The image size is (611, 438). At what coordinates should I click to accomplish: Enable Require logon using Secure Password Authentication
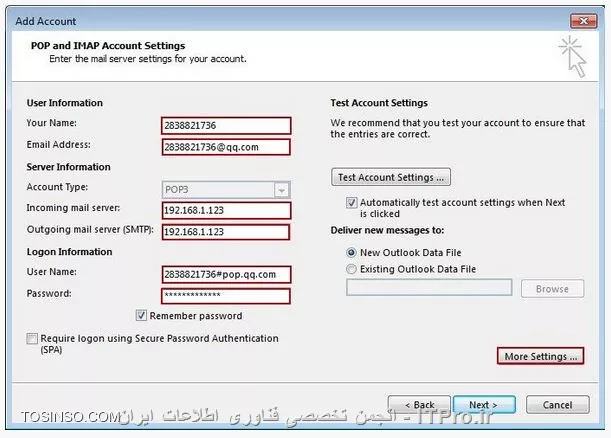[32, 338]
